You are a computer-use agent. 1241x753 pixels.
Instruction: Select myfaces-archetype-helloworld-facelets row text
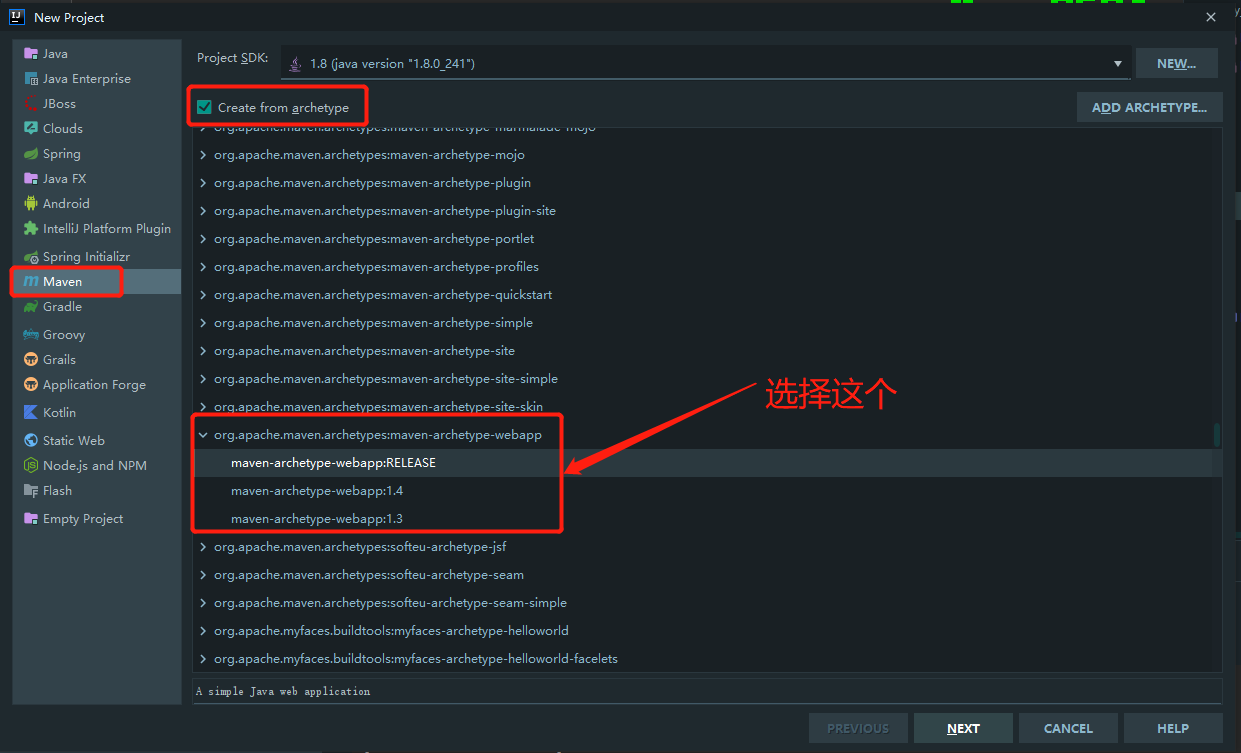click(x=416, y=659)
